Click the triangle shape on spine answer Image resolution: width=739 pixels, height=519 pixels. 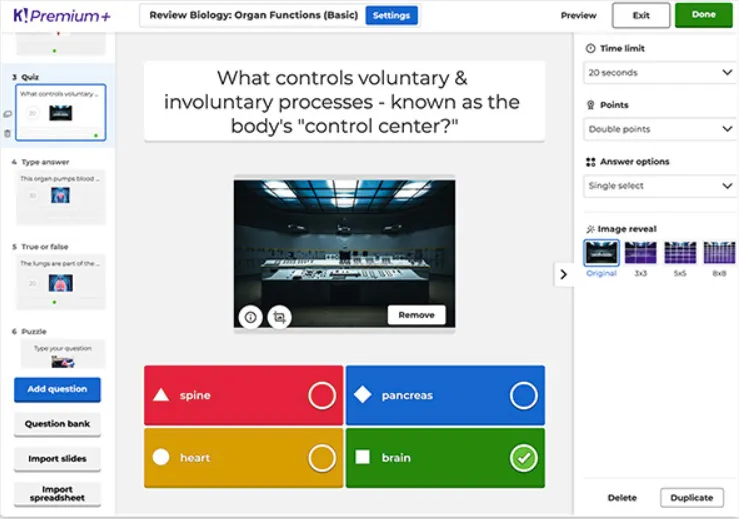[161, 395]
